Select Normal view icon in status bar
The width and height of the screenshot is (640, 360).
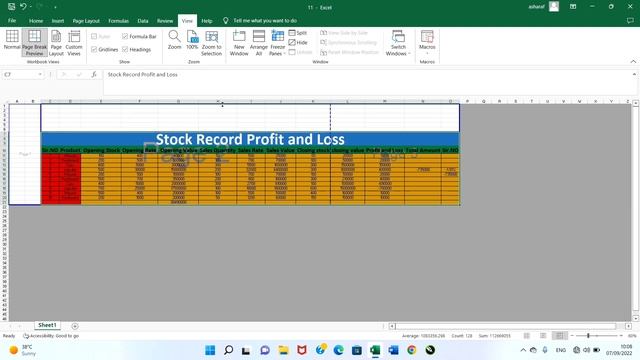click(527, 336)
